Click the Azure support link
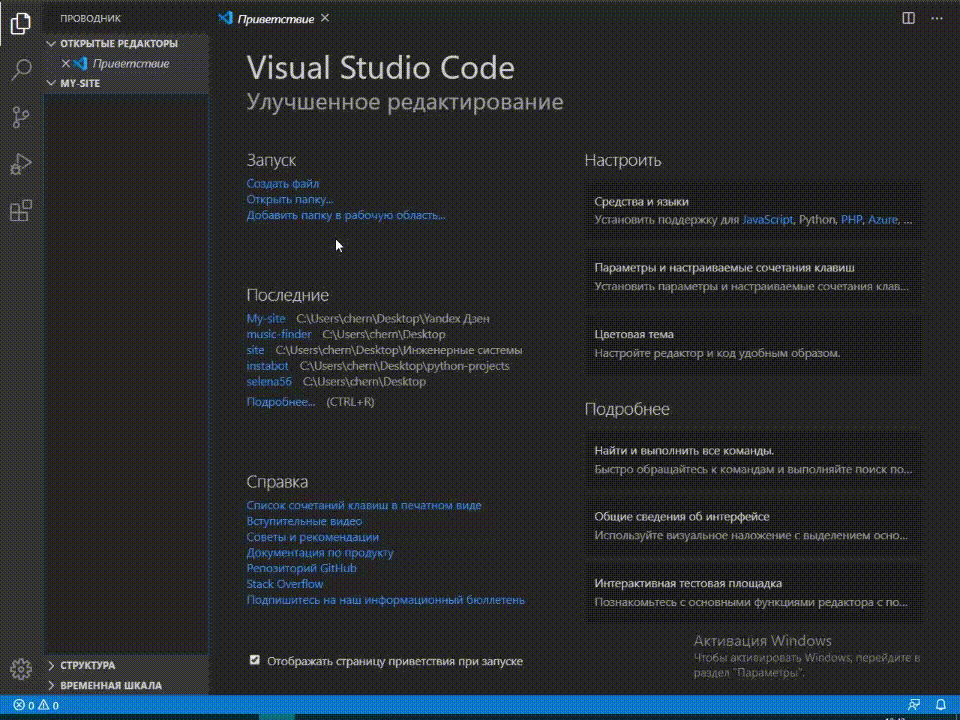 [882, 220]
